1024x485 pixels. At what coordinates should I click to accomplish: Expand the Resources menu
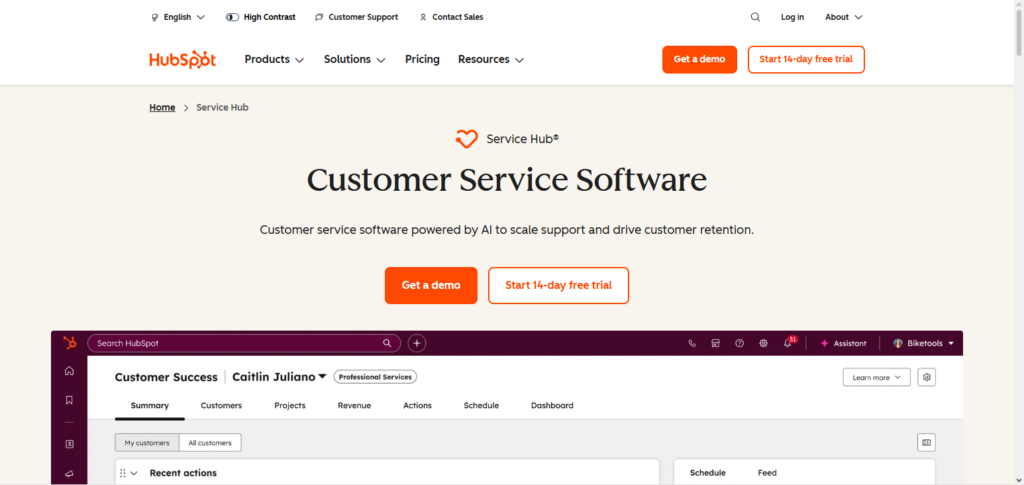click(x=491, y=59)
